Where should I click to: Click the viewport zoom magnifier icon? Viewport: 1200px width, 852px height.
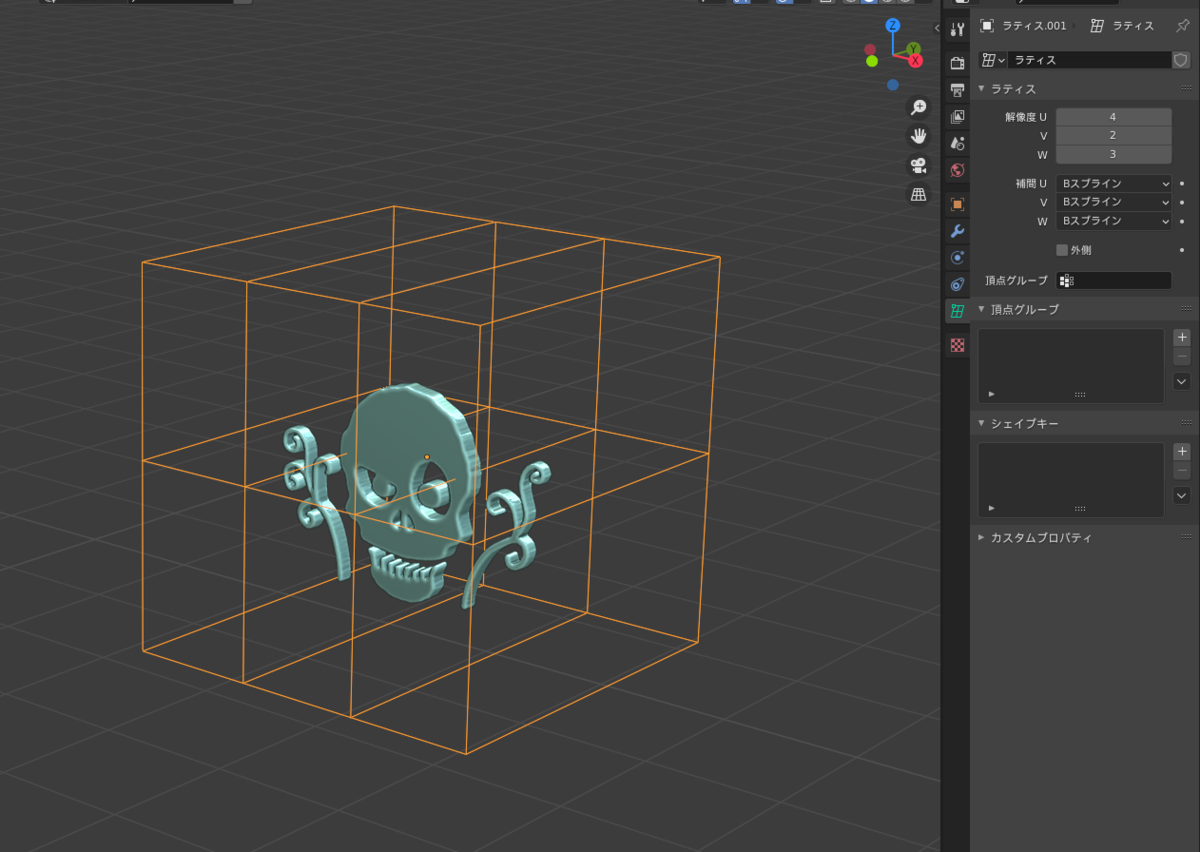pyautogui.click(x=918, y=107)
